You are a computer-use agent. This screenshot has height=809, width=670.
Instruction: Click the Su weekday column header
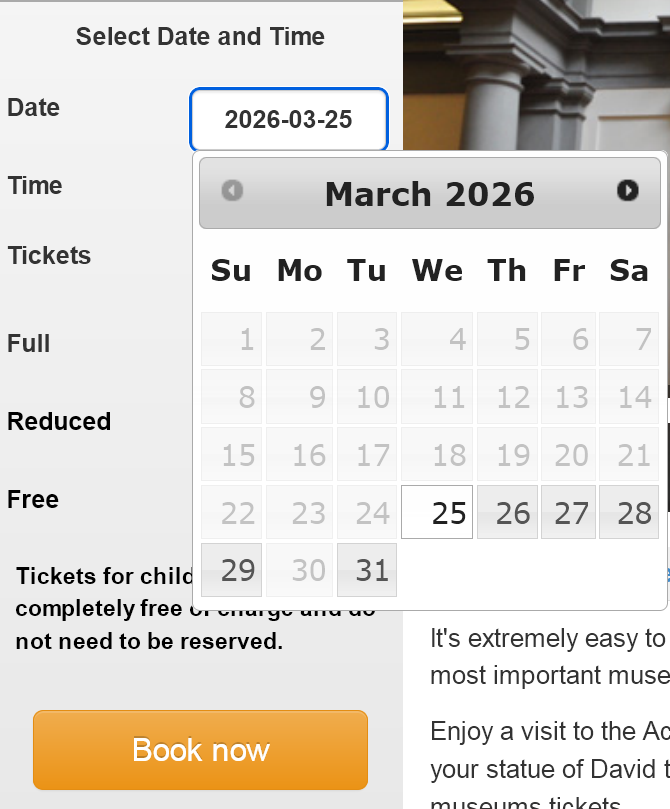(x=231, y=270)
